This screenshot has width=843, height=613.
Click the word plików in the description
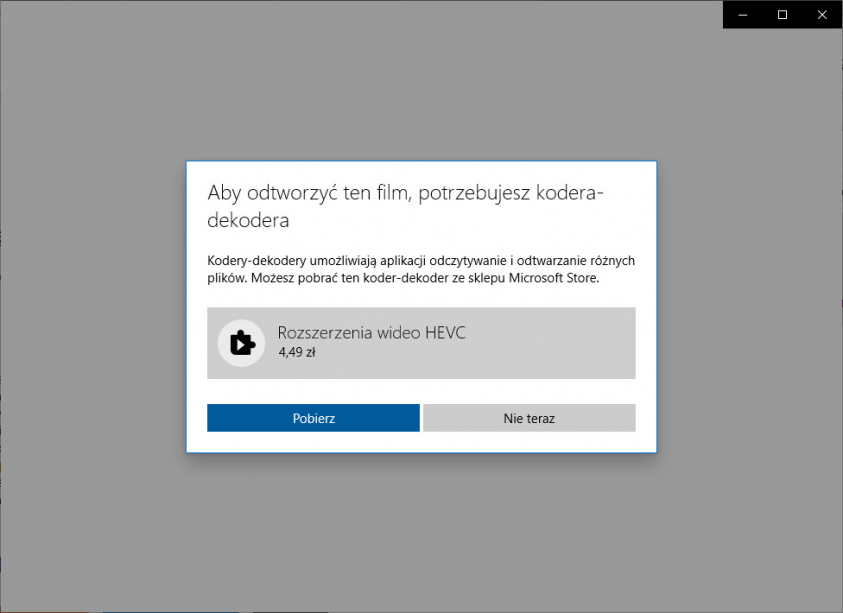[x=225, y=278]
